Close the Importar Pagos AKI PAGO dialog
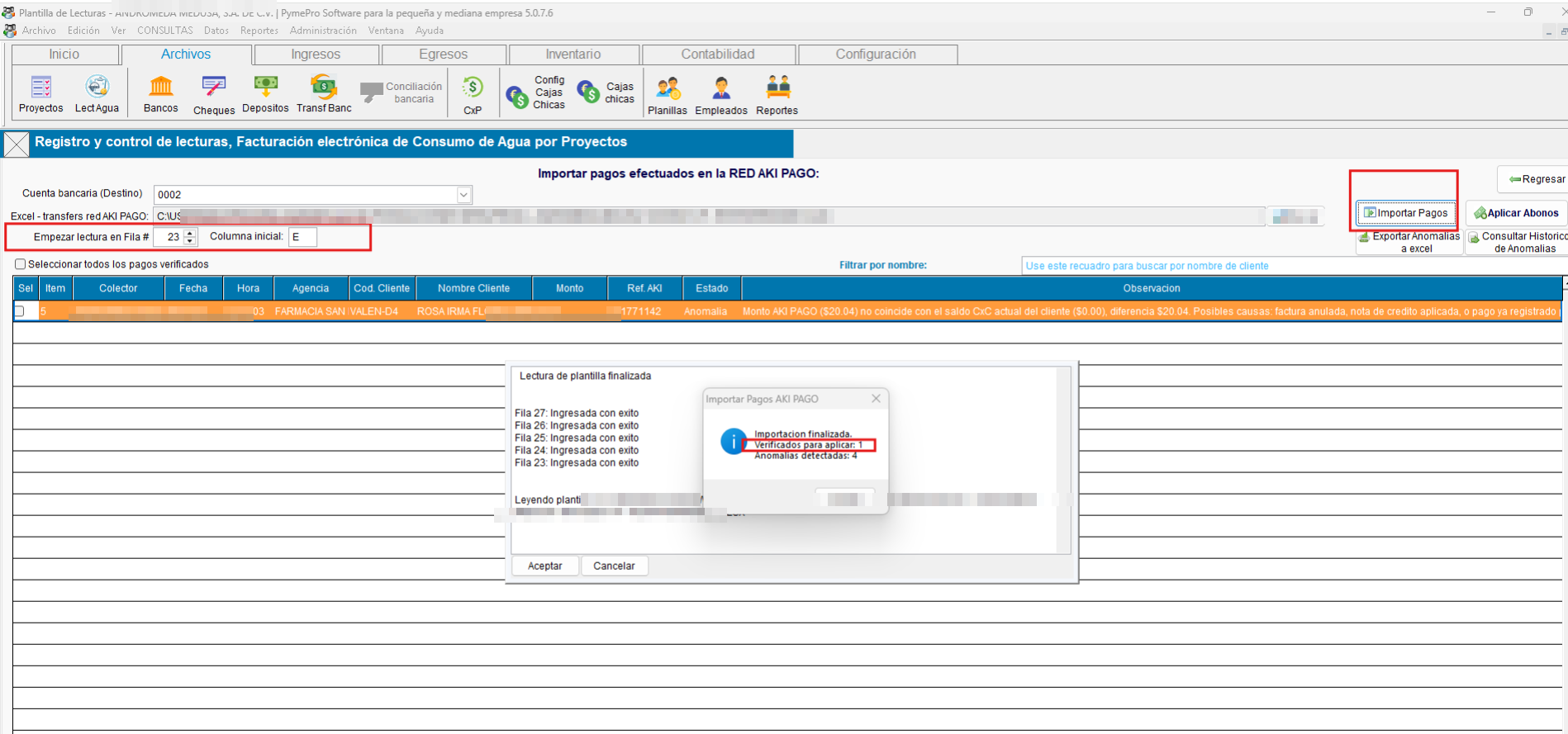Image resolution: width=1568 pixels, height=734 pixels. (876, 399)
